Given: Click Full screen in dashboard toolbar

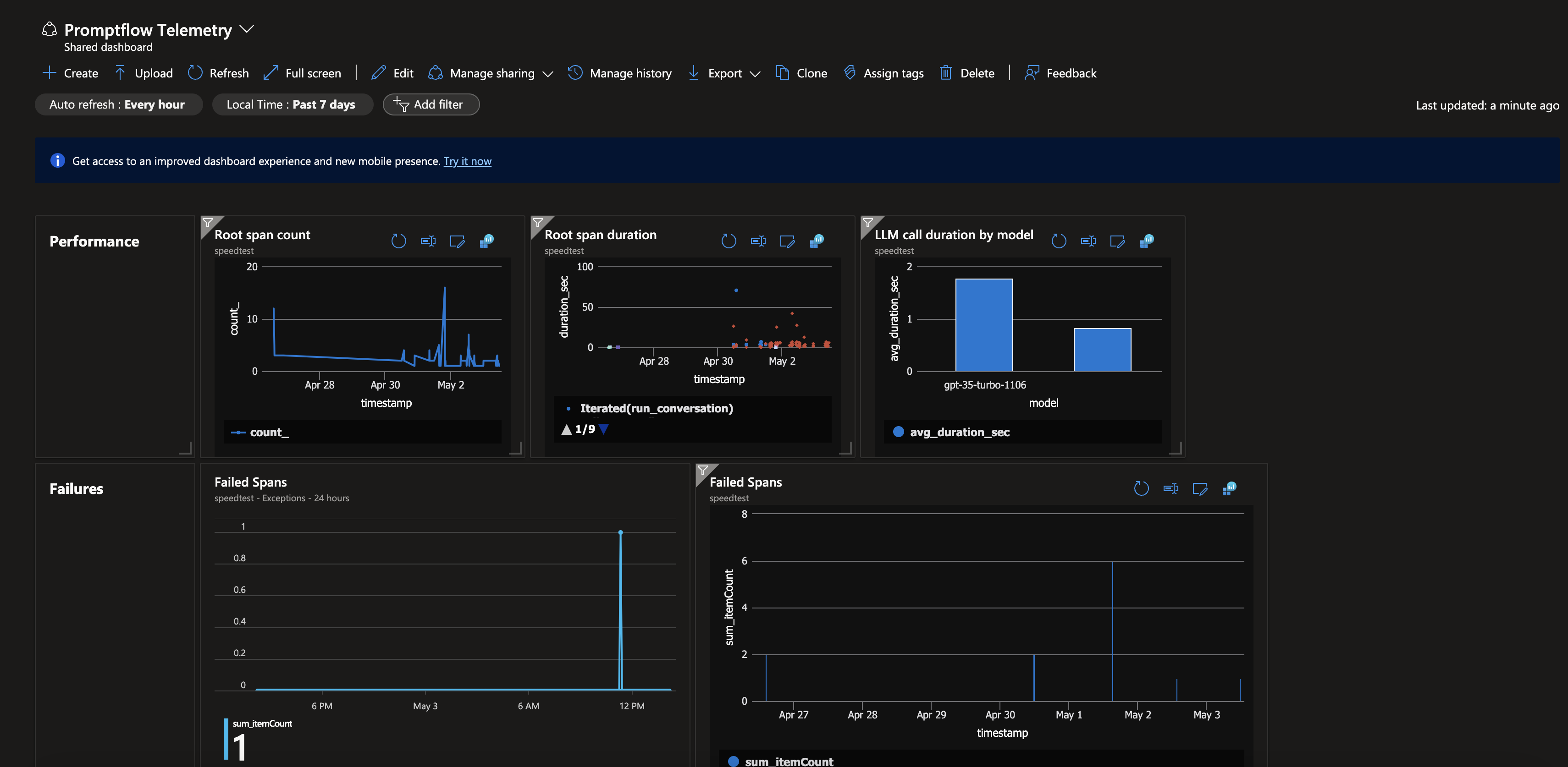Looking at the screenshot, I should pos(303,73).
